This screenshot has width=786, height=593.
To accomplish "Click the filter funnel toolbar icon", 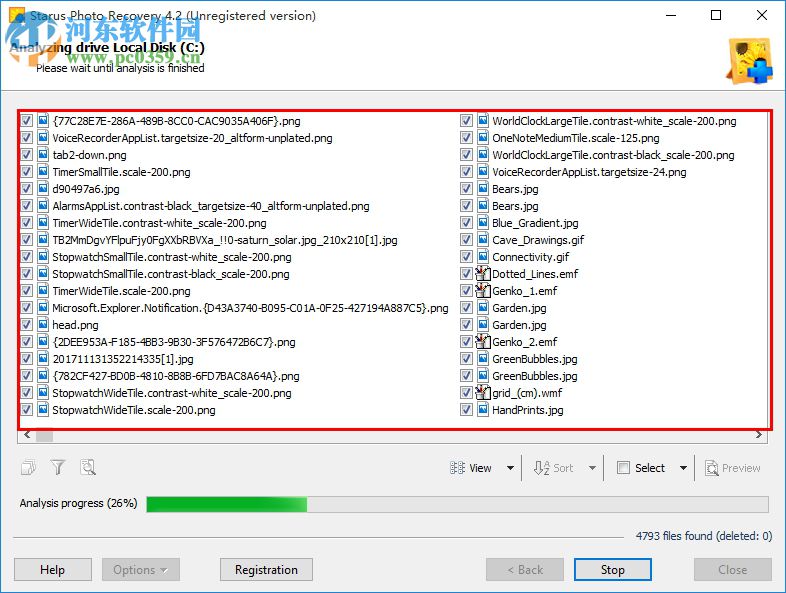I will [x=58, y=468].
